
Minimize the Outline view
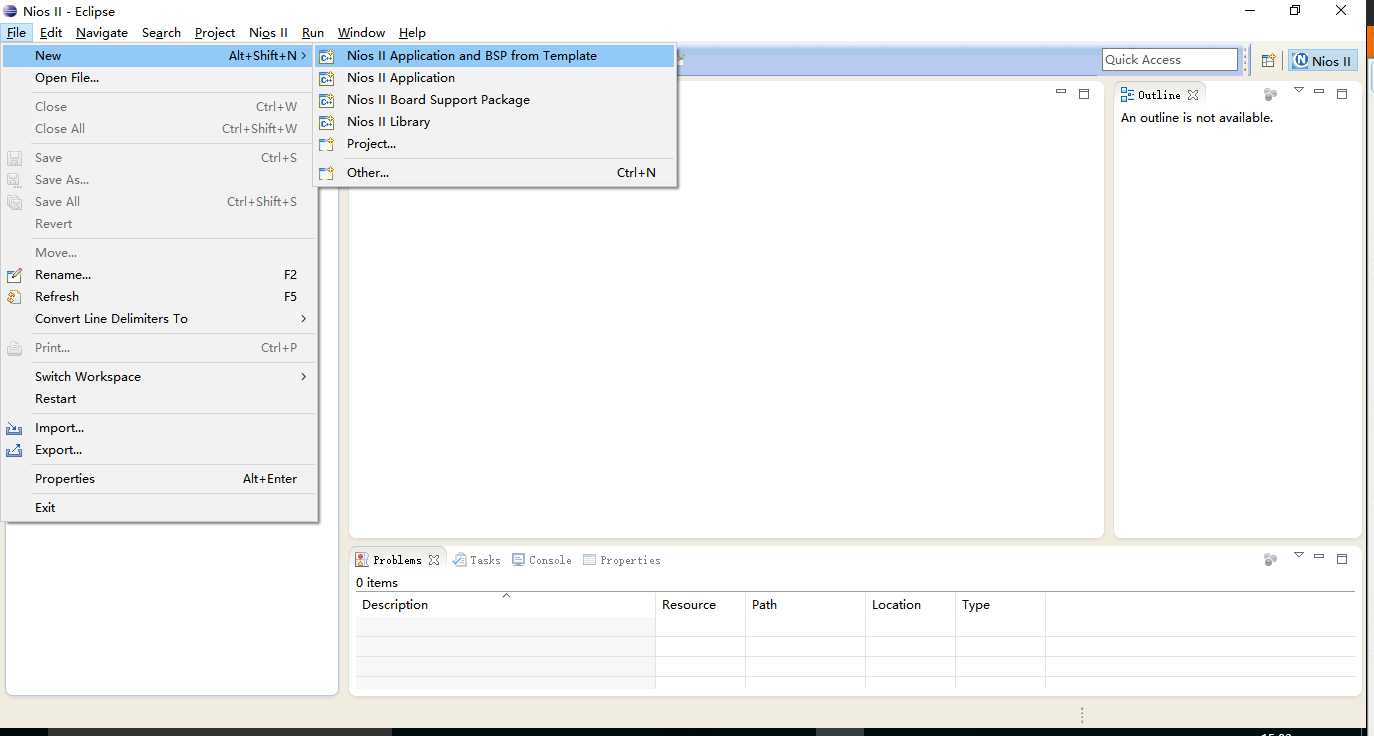tap(1319, 93)
